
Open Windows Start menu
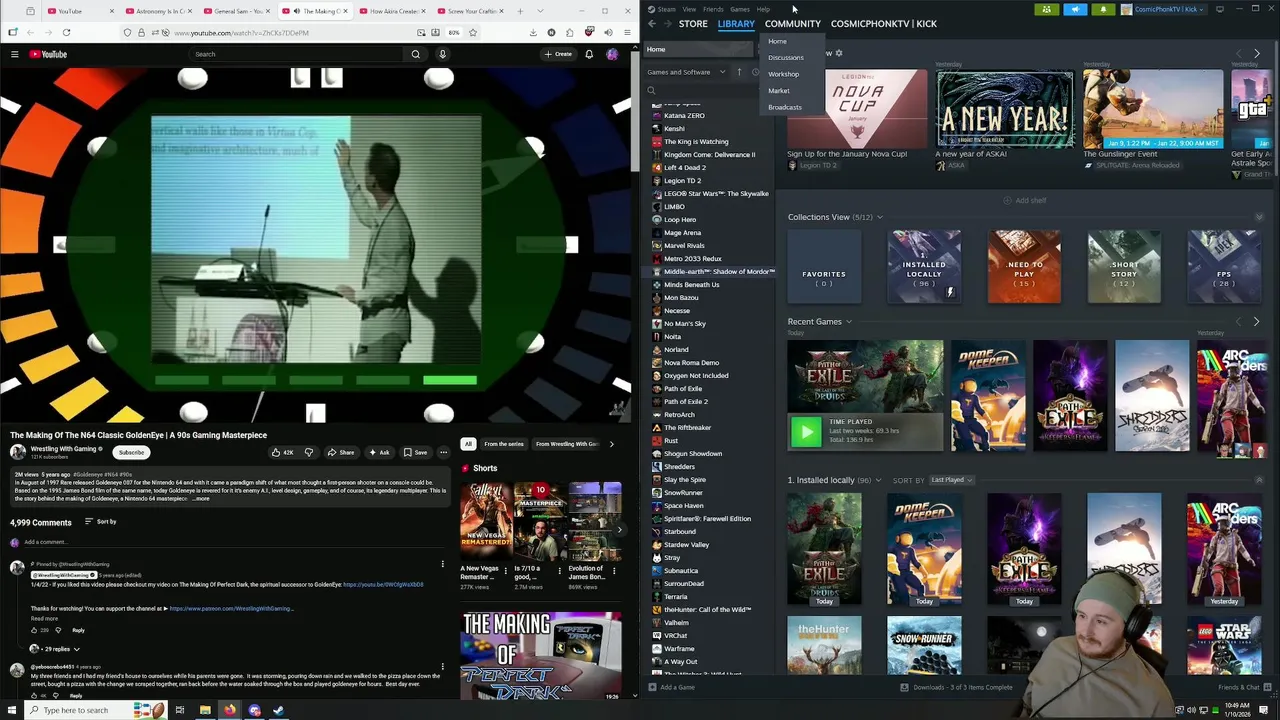[x=11, y=710]
